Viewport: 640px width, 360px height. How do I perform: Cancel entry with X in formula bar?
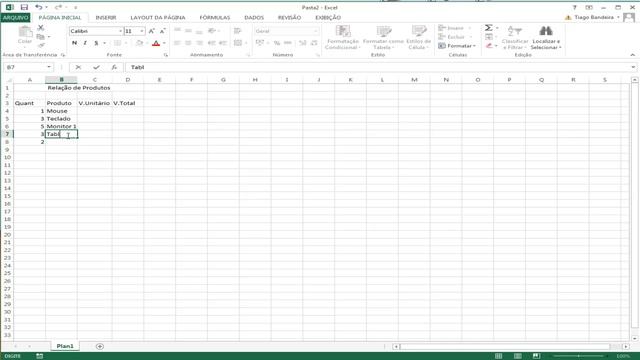coord(78,67)
